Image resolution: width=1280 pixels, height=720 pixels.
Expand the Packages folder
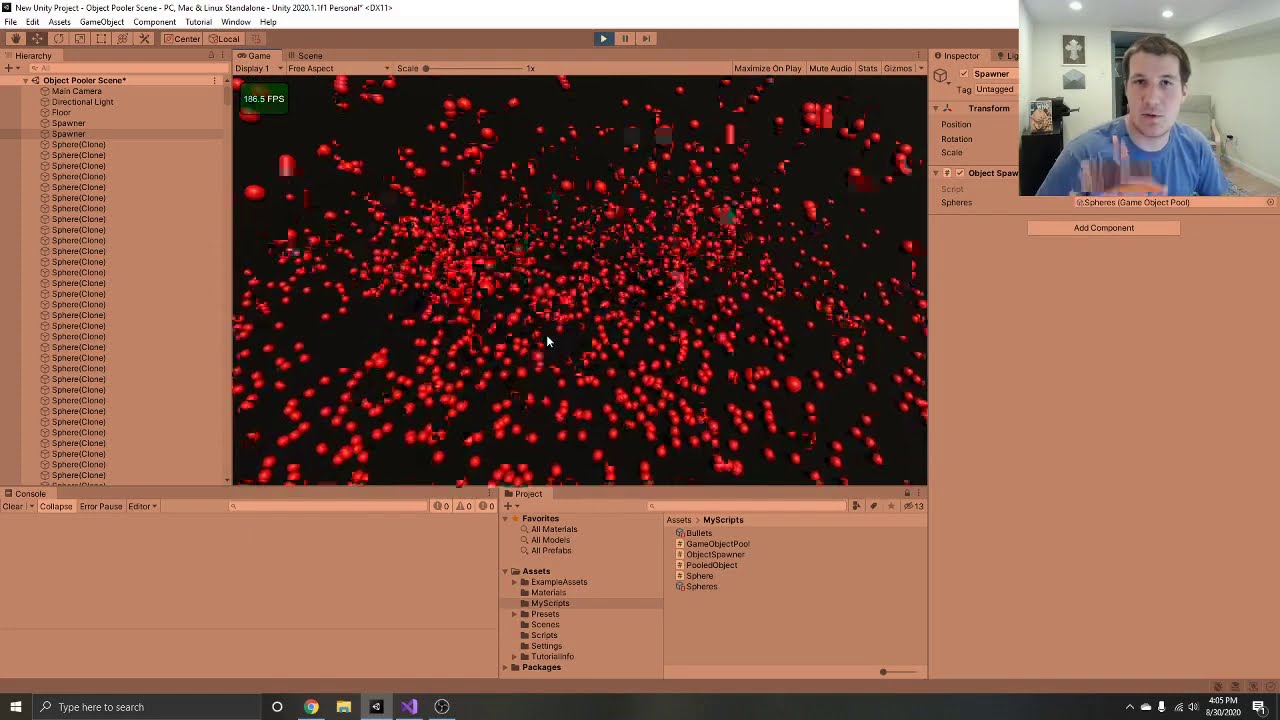tap(506, 668)
